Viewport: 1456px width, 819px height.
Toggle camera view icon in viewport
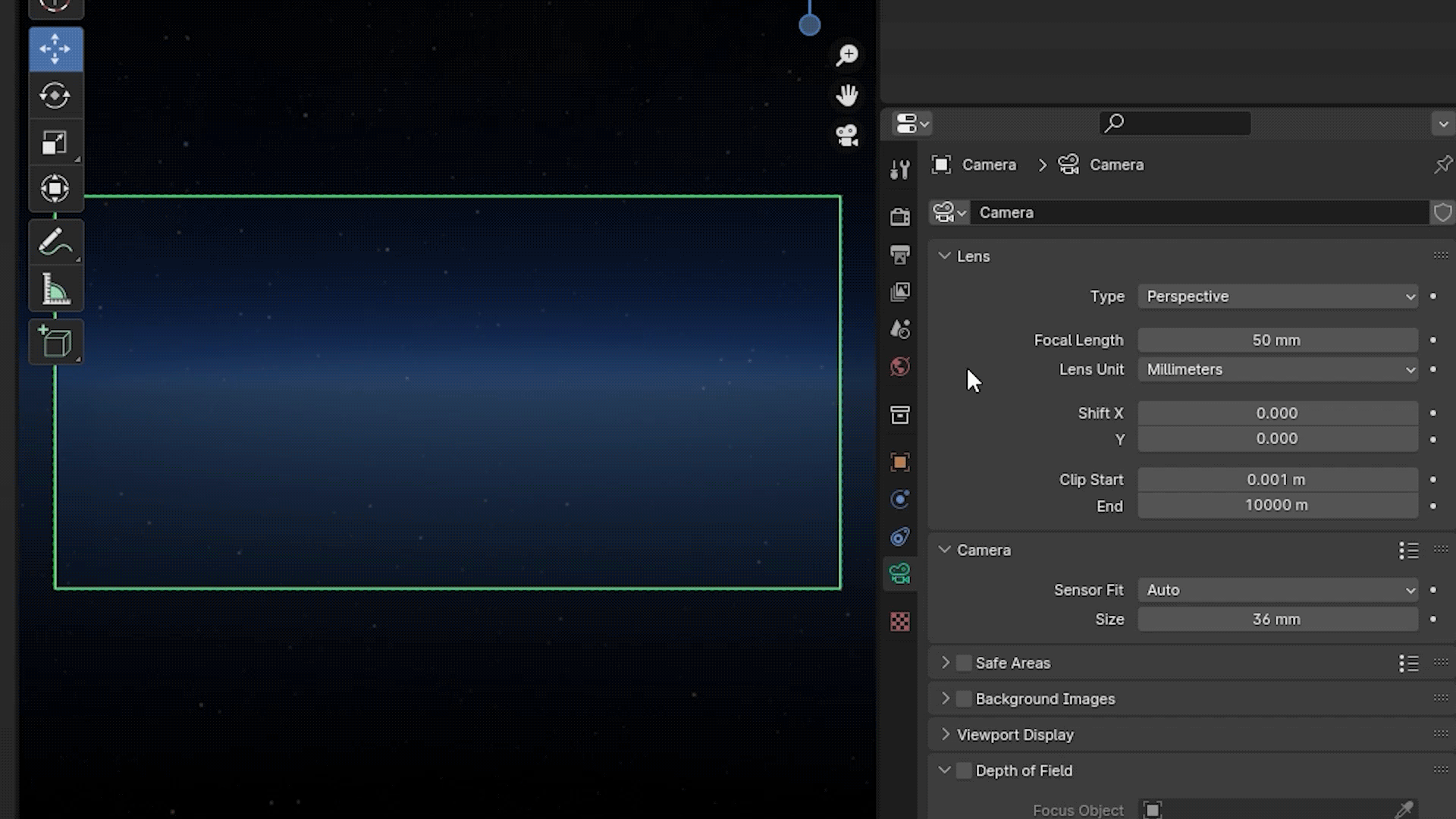[847, 136]
